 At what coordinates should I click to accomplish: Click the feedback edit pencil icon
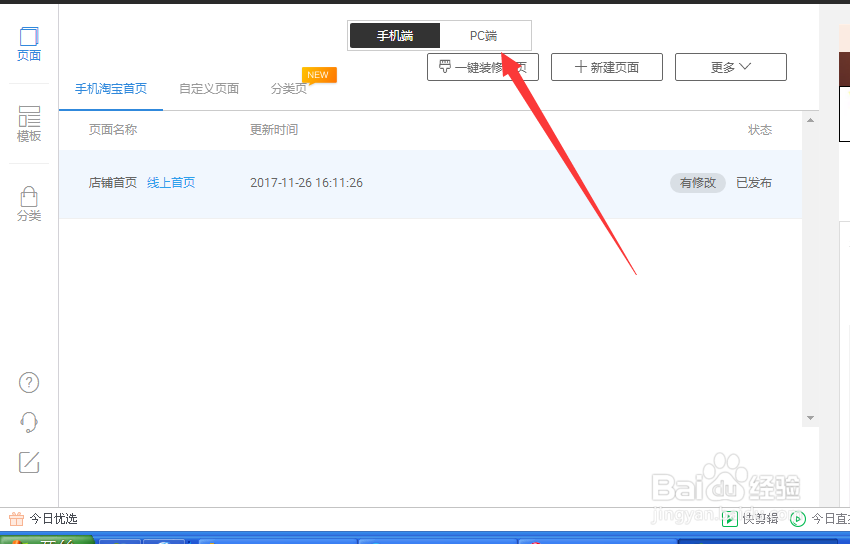coord(29,462)
